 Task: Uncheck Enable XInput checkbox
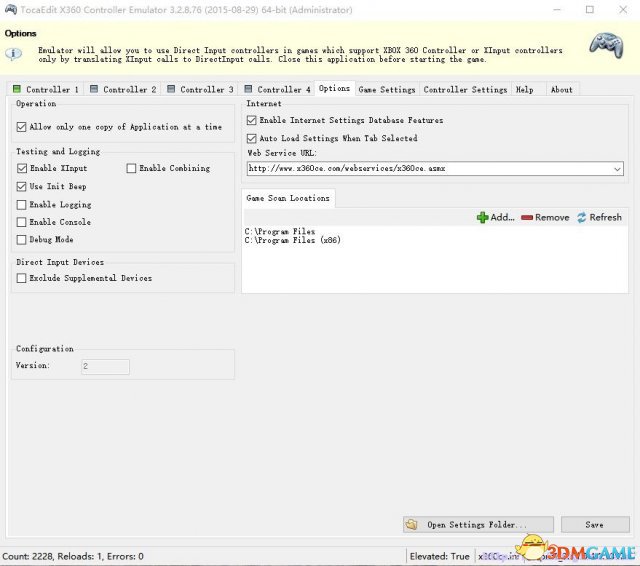(22, 168)
